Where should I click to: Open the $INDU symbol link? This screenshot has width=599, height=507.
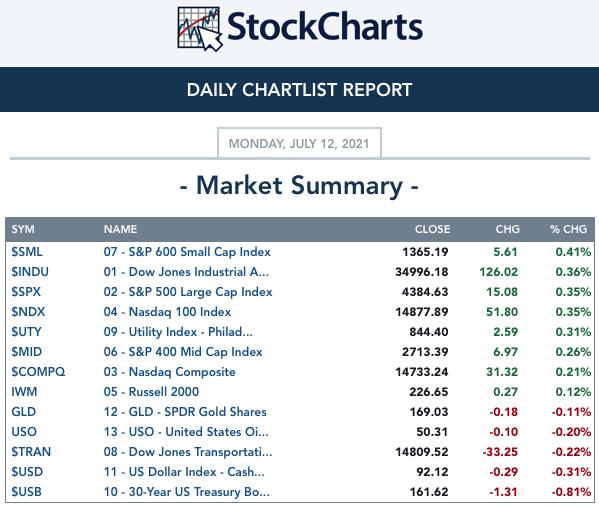(x=30, y=272)
